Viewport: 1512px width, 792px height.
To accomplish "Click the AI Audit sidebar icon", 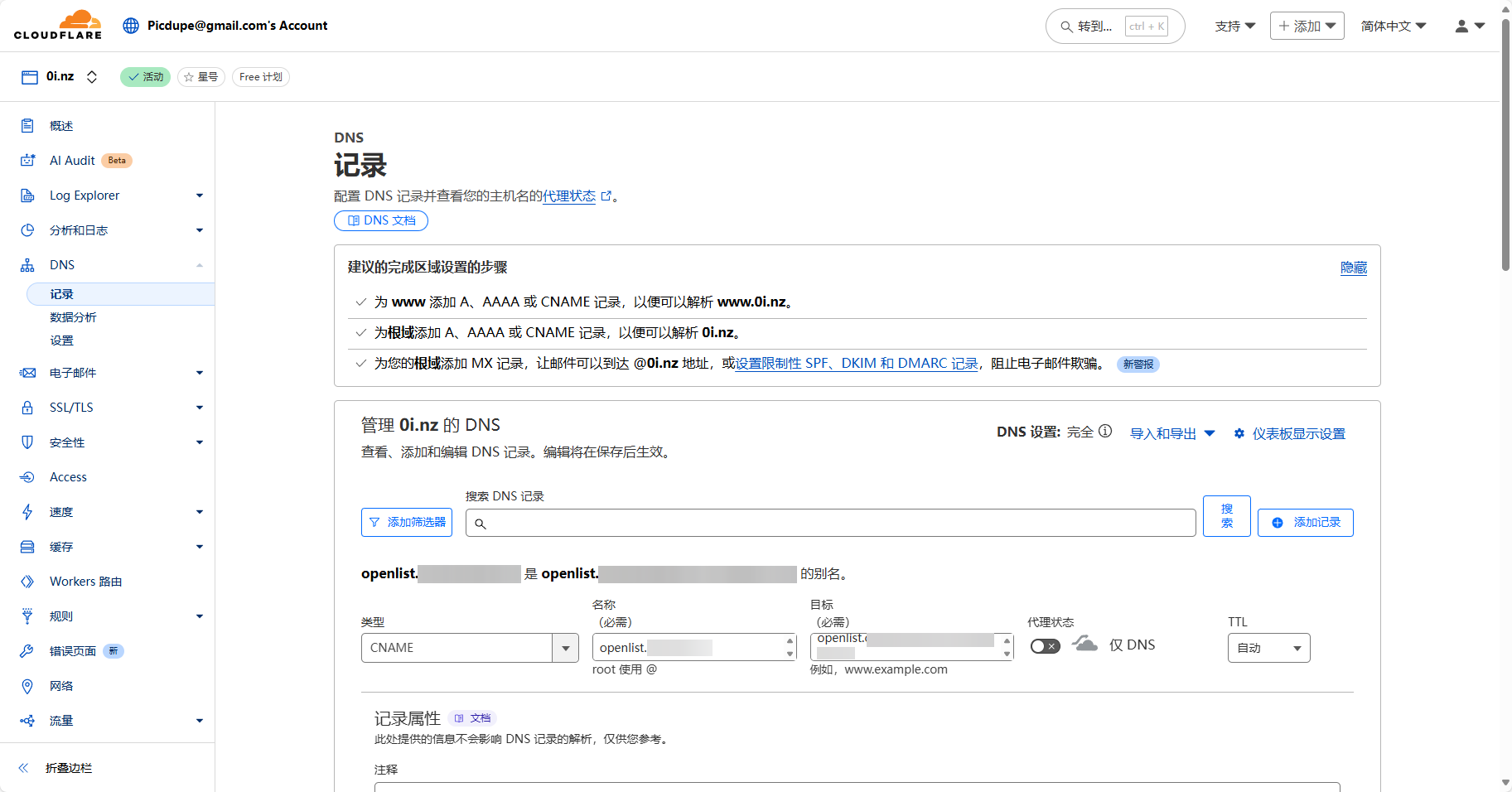I will point(27,161).
